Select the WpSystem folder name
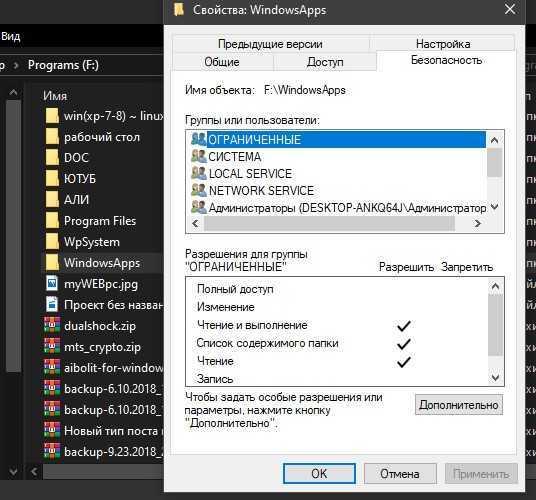 [92, 242]
